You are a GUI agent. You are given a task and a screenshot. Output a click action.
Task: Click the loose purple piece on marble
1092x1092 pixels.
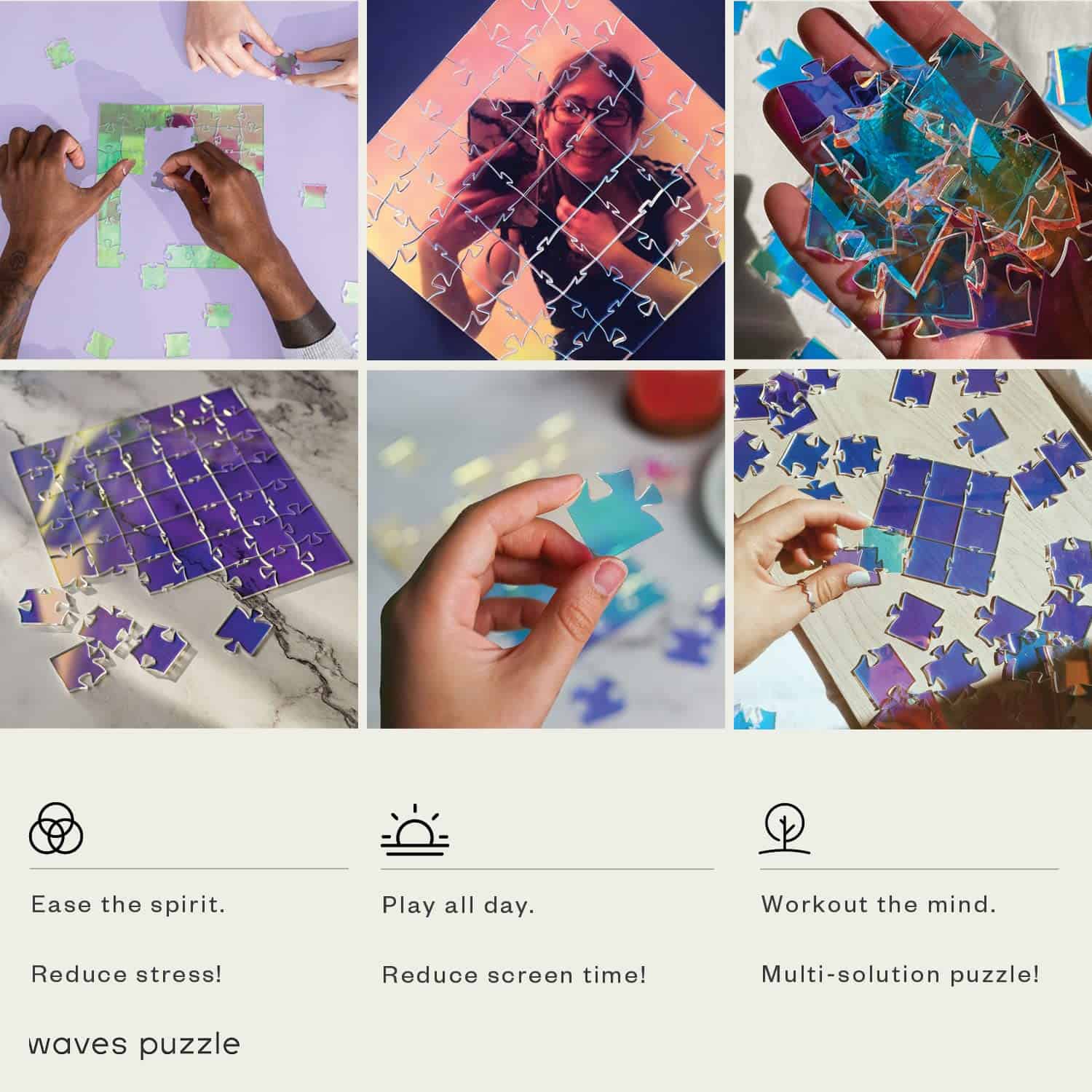pyautogui.click(x=244, y=629)
